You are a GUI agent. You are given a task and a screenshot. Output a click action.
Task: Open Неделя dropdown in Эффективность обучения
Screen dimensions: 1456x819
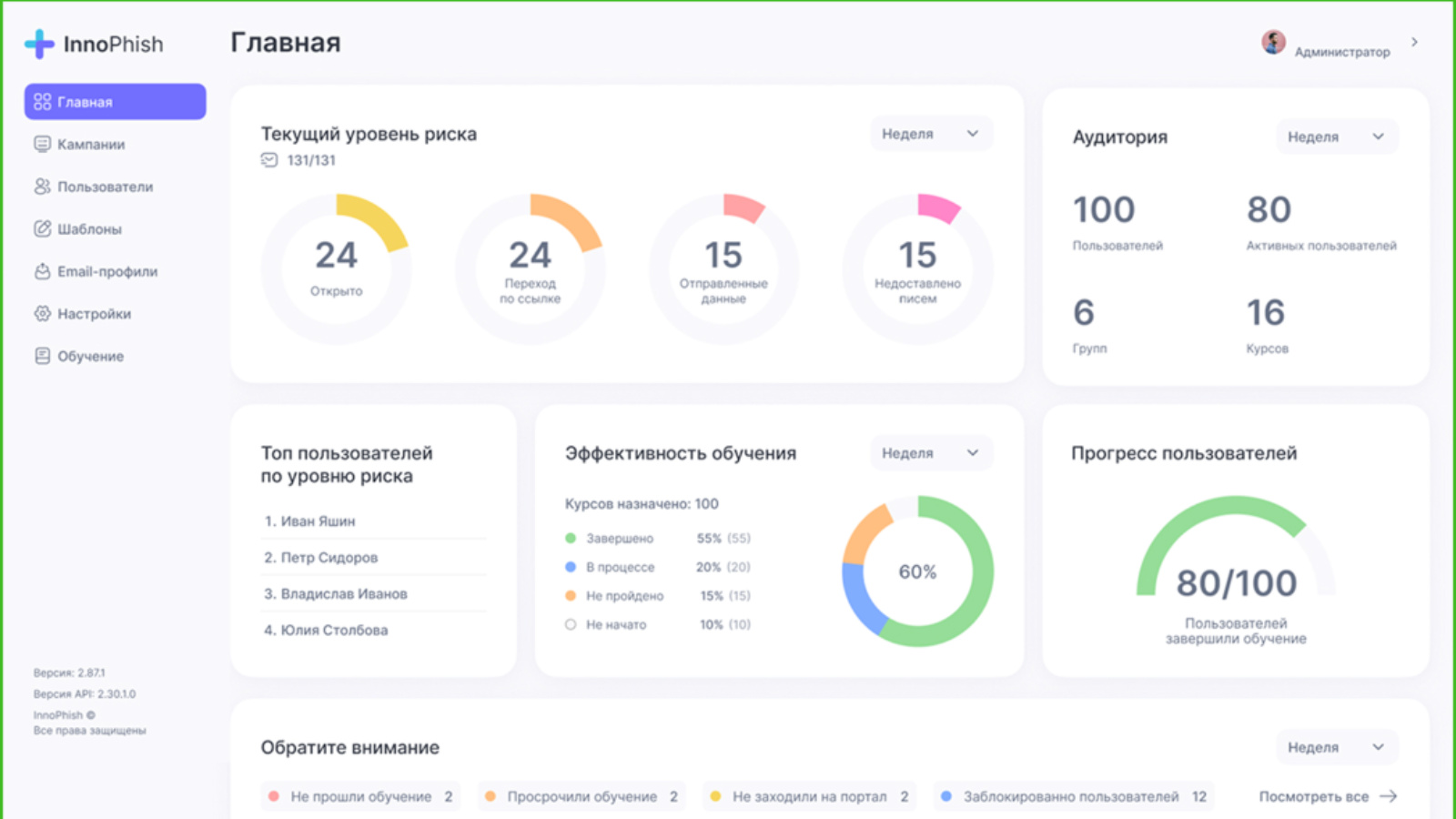tap(930, 453)
